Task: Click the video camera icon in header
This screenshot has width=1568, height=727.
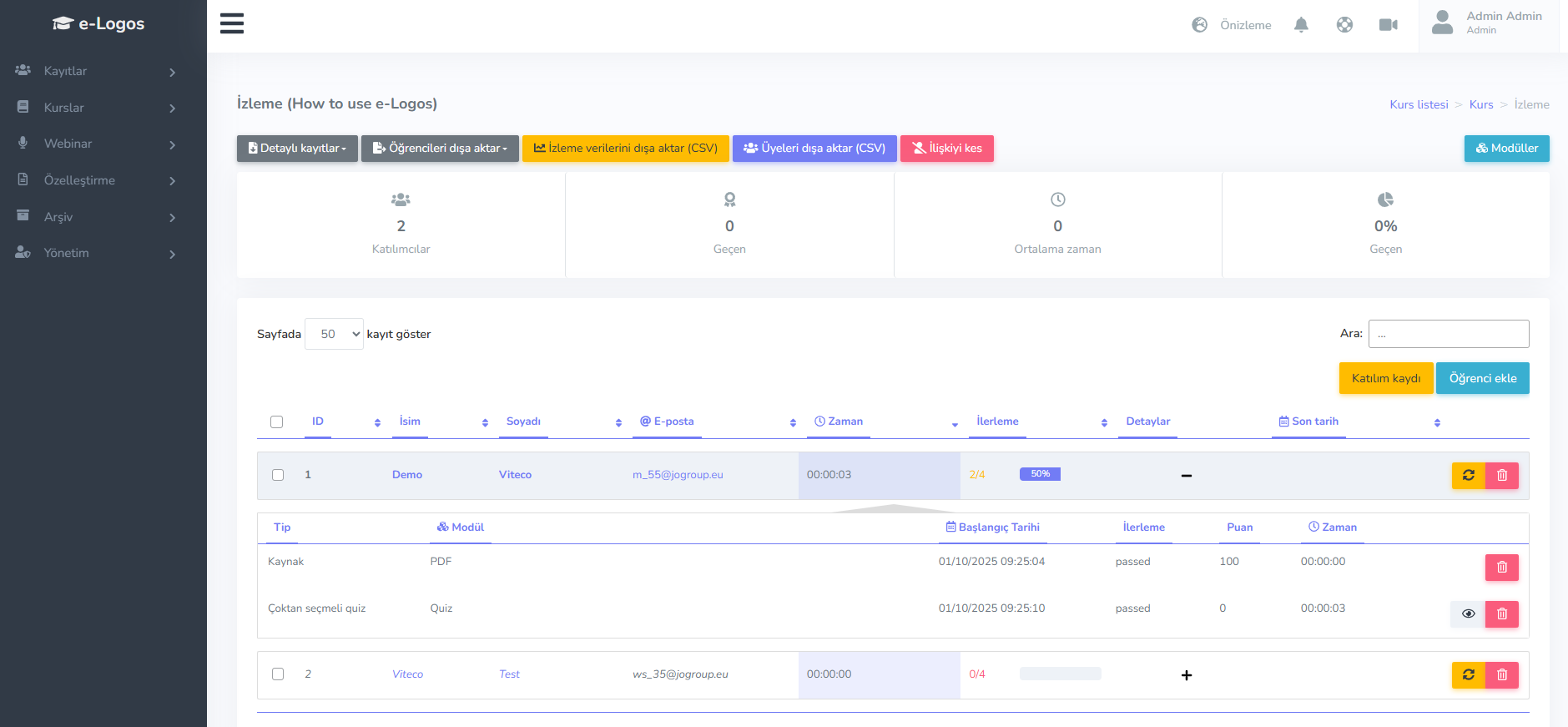Action: coord(1388,25)
